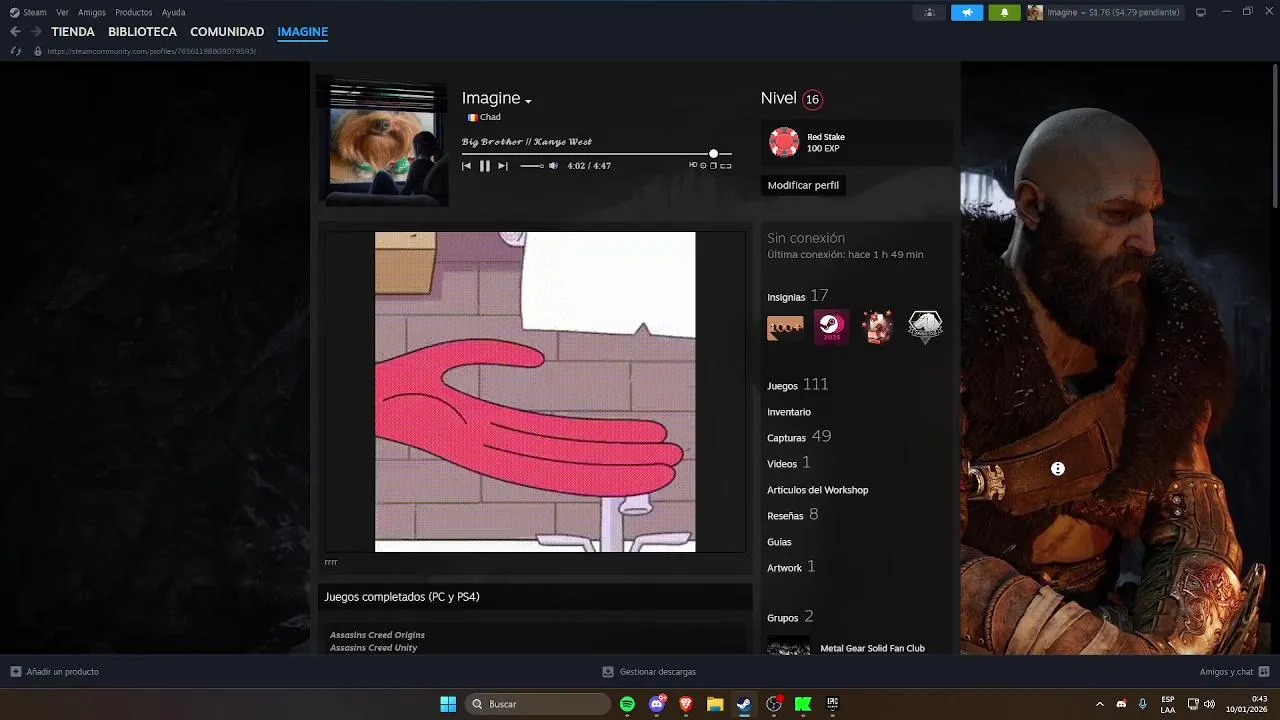This screenshot has width=1280, height=720.
Task: Click the taskbar Buscar search box
Action: [x=538, y=704]
